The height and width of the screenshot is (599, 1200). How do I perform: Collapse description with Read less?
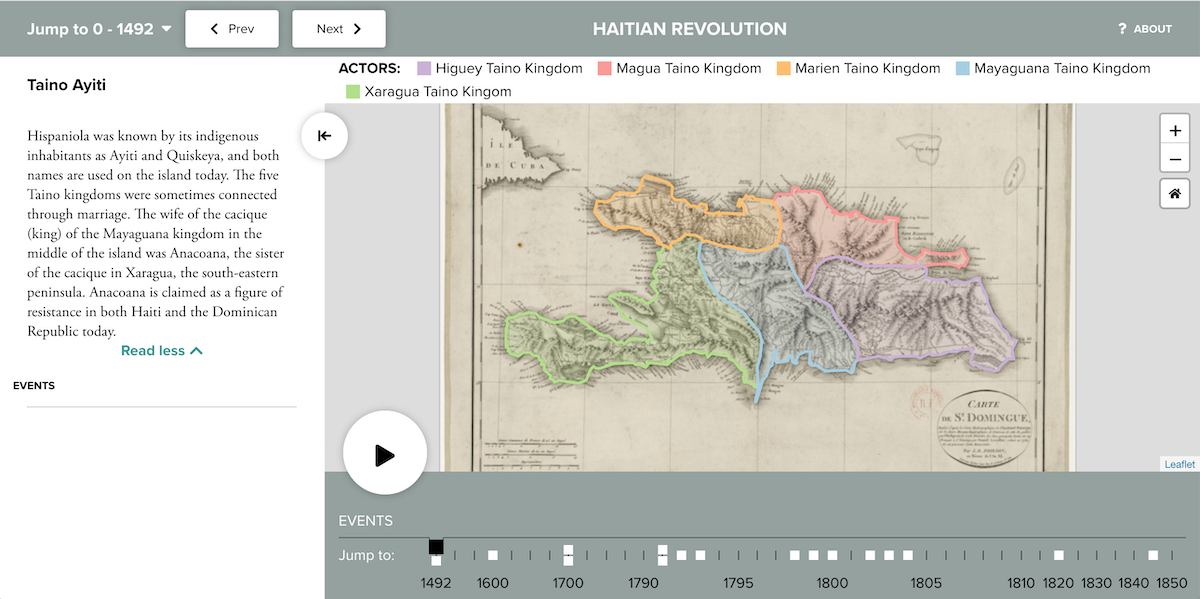pyautogui.click(x=162, y=350)
